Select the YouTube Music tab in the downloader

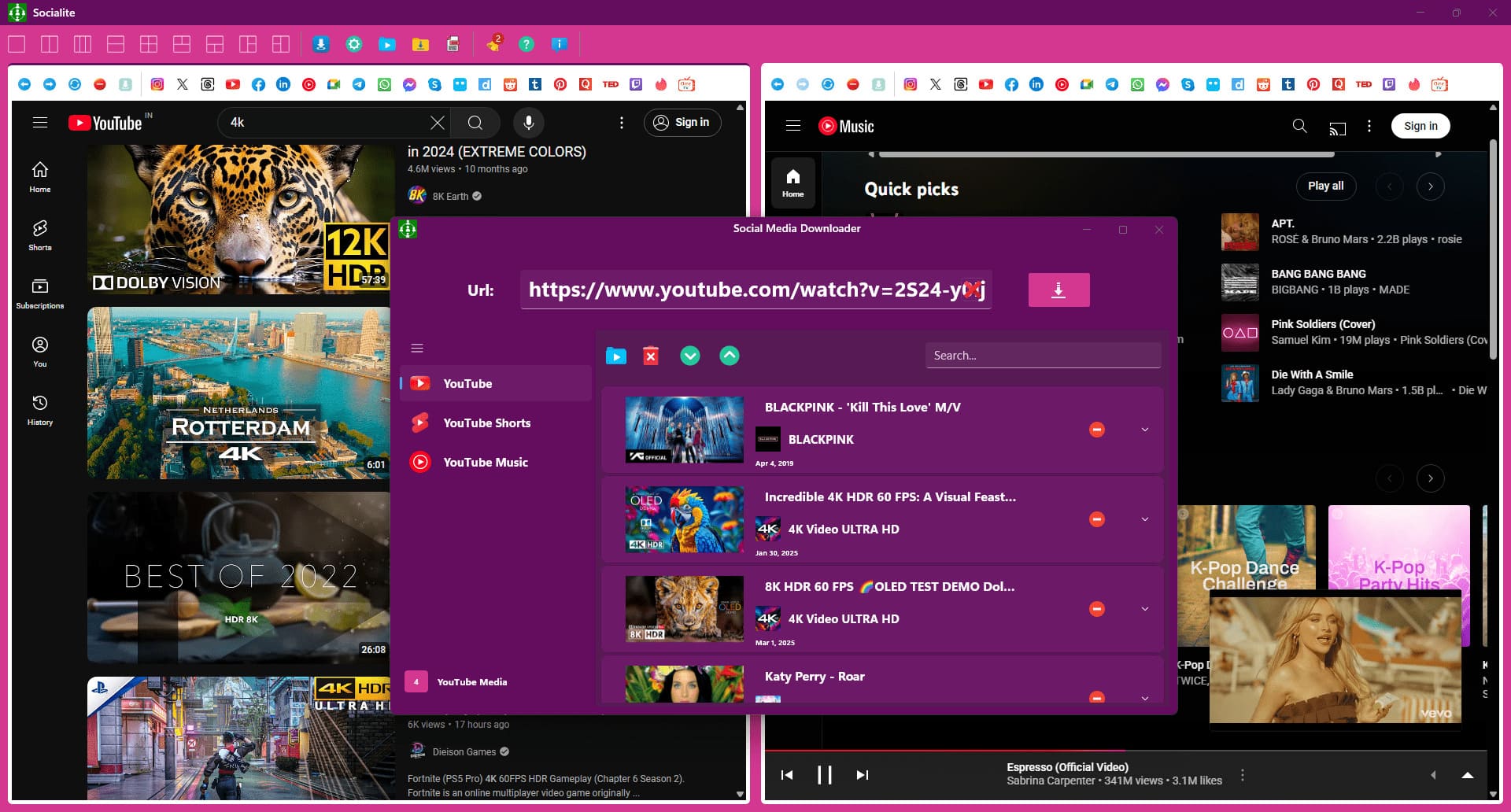(496, 462)
